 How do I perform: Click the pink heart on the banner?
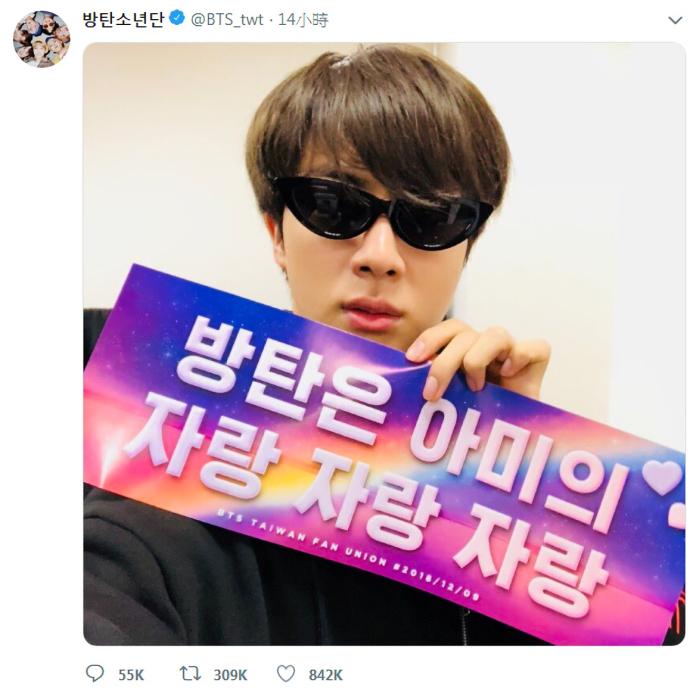(662, 477)
